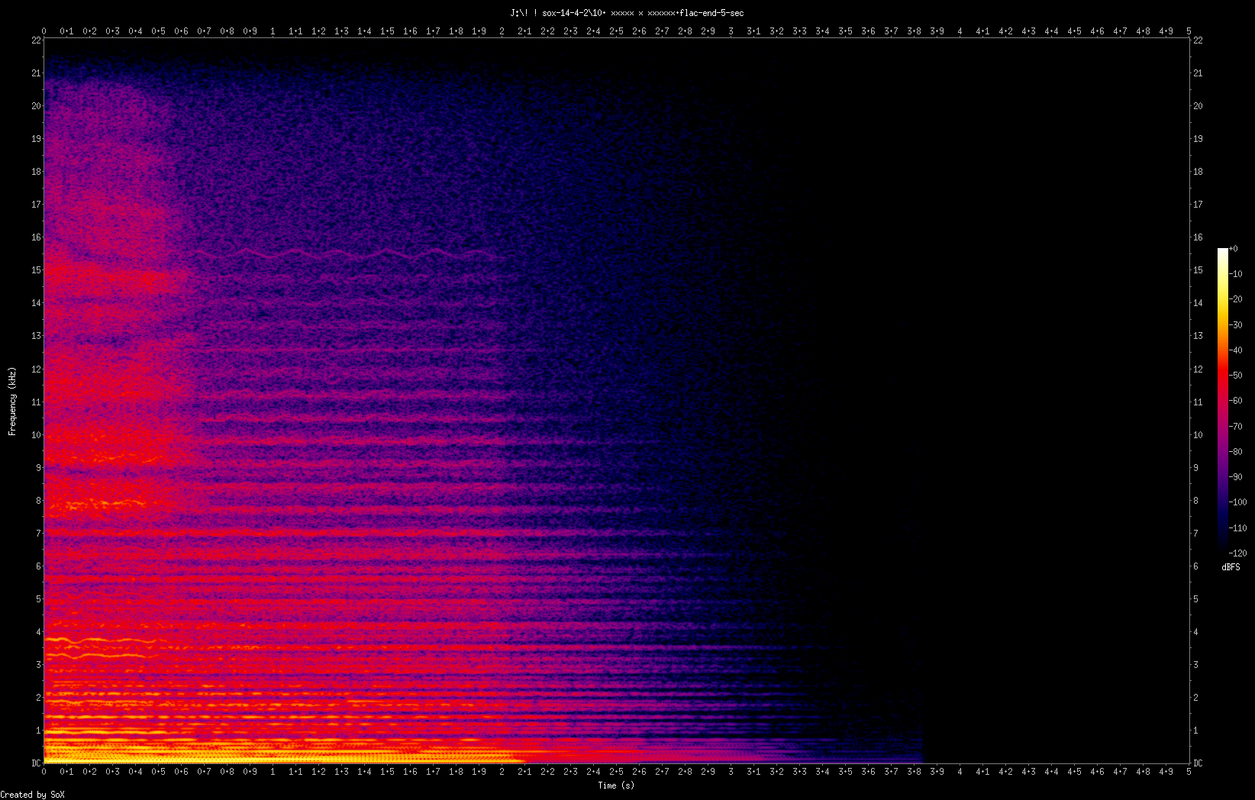Image resolution: width=1255 pixels, height=800 pixels.
Task: Click the "Time (s)" axis label
Action: click(616, 785)
